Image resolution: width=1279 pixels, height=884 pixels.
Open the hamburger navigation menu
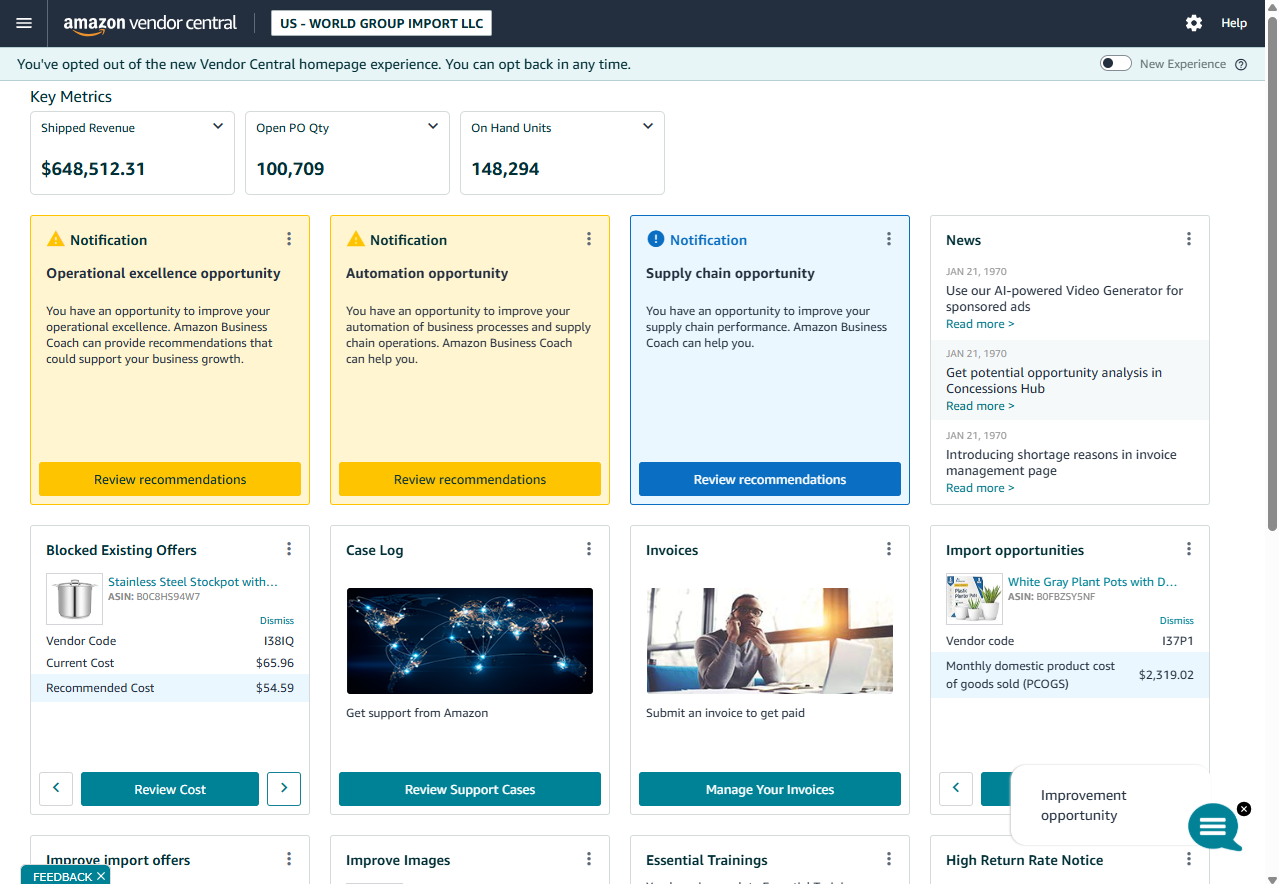pyautogui.click(x=24, y=23)
